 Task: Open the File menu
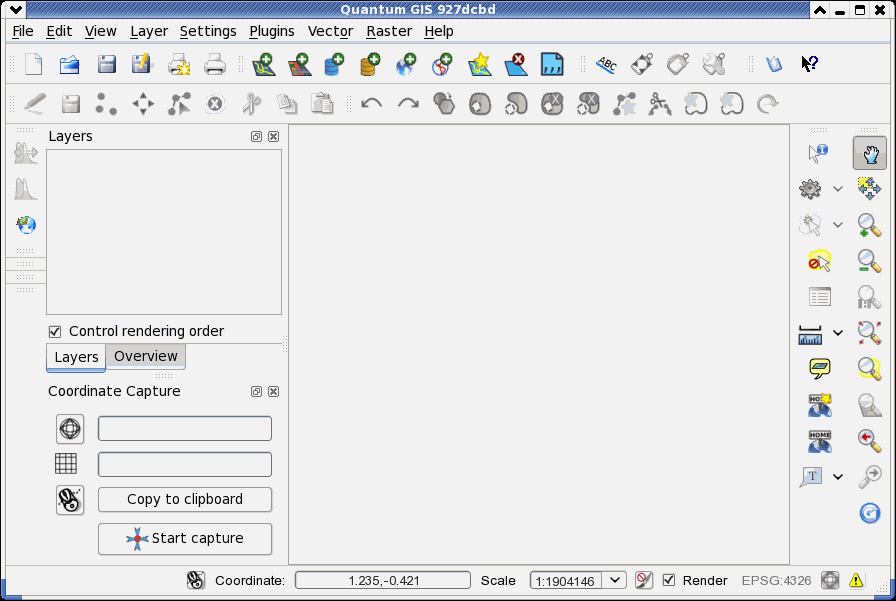click(23, 31)
